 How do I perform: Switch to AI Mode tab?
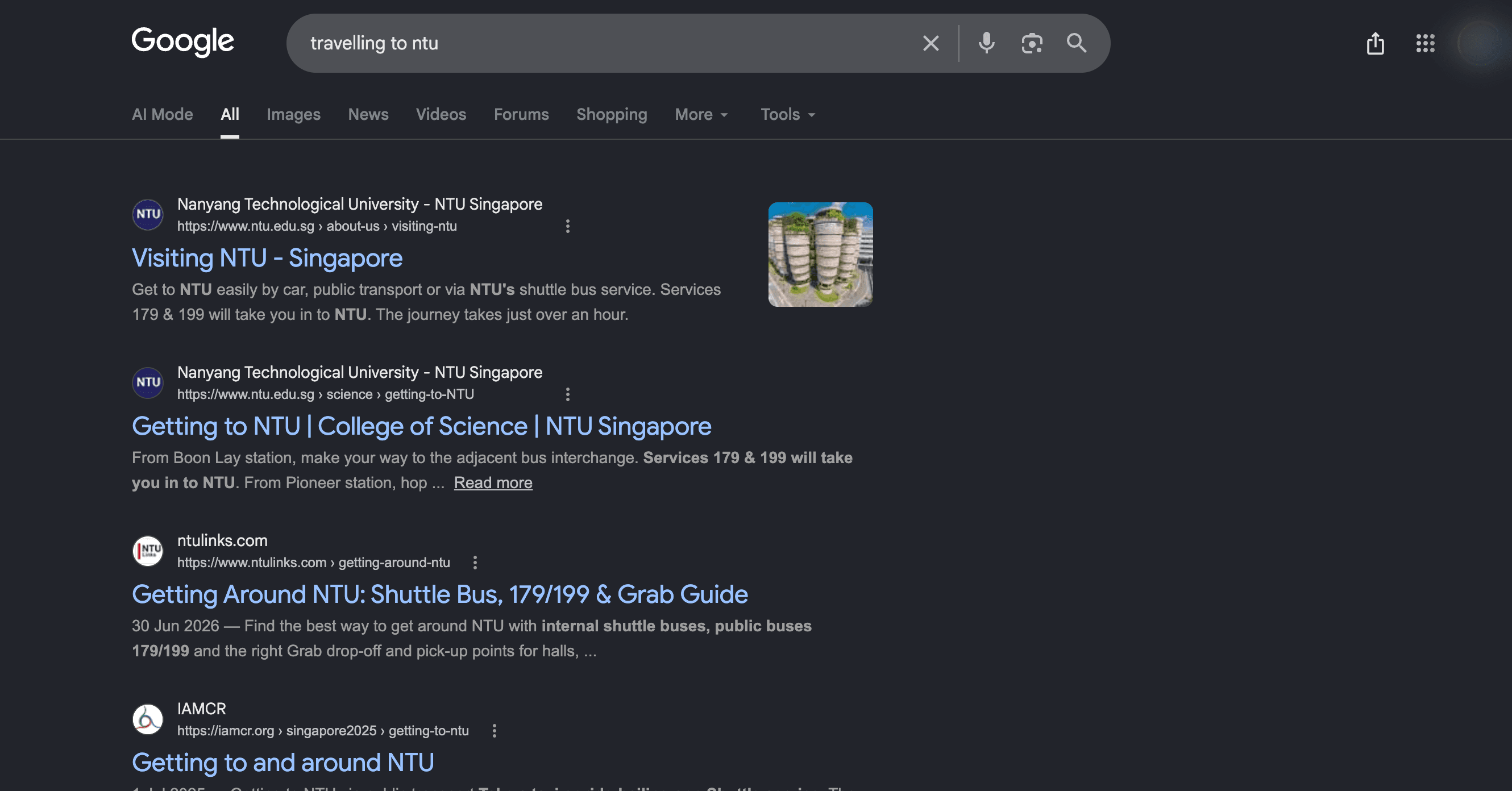coord(162,114)
